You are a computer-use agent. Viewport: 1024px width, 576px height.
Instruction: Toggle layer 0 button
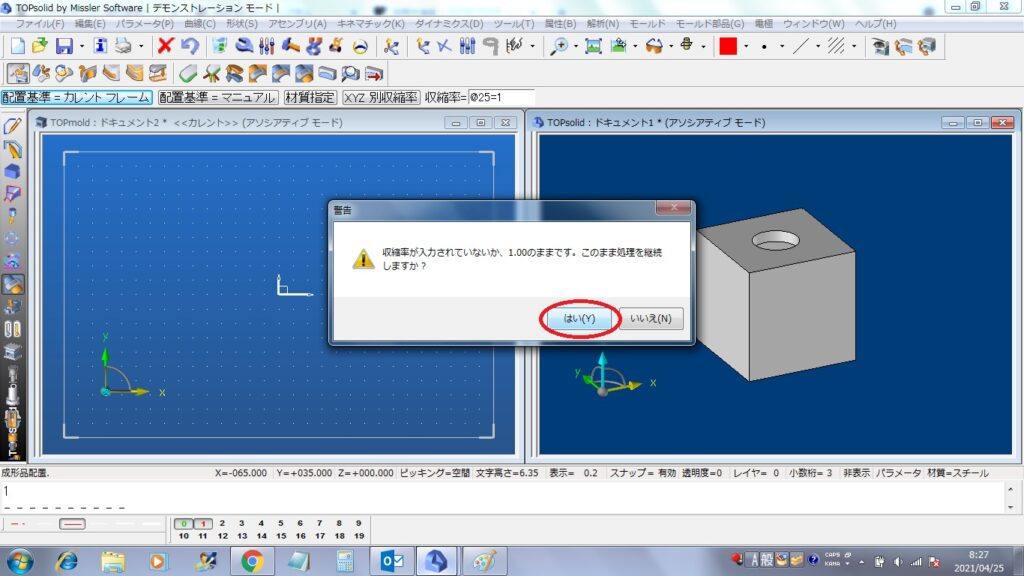click(184, 524)
